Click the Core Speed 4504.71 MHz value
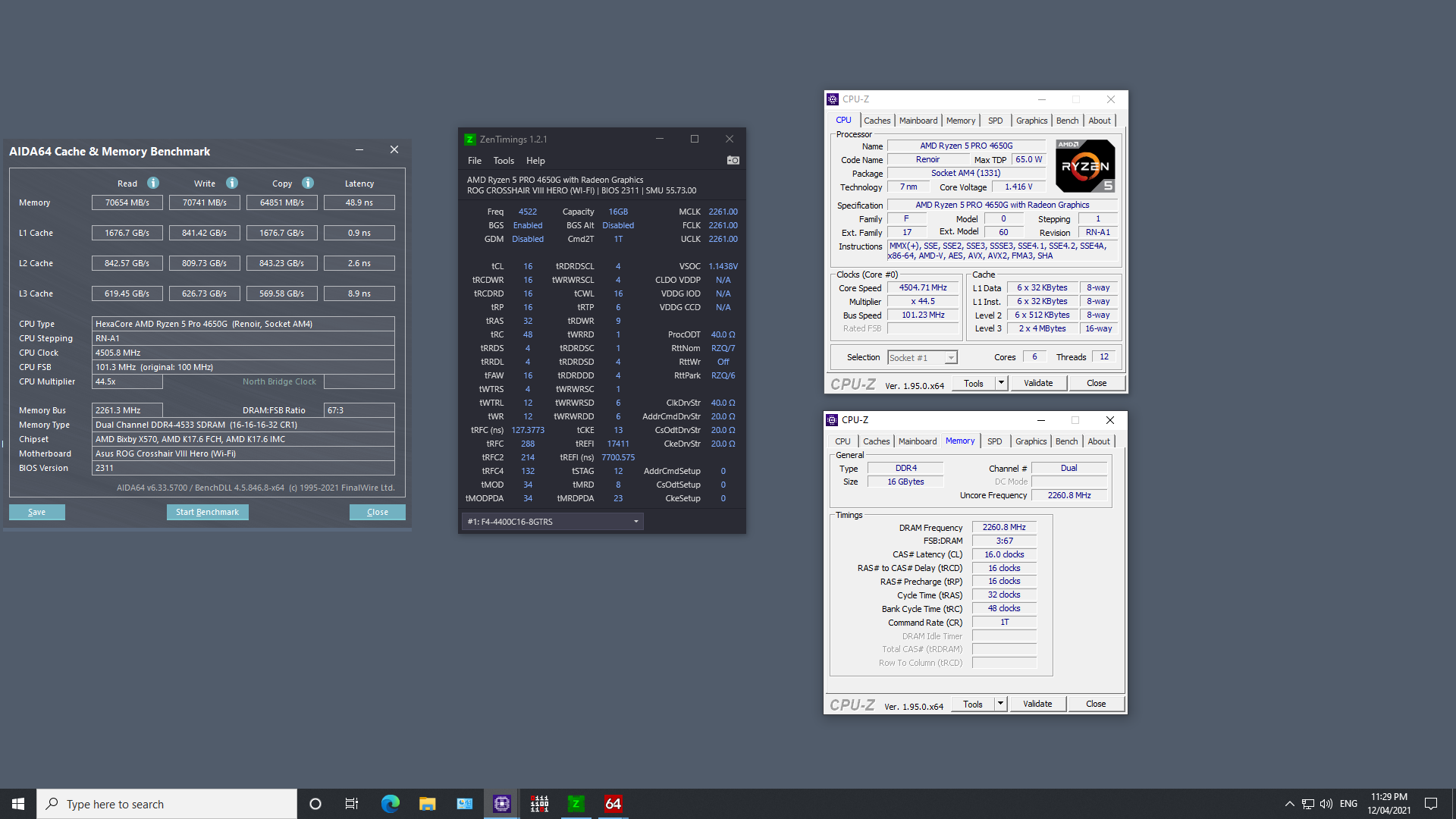Screen dimensions: 1456x819 (x=923, y=287)
